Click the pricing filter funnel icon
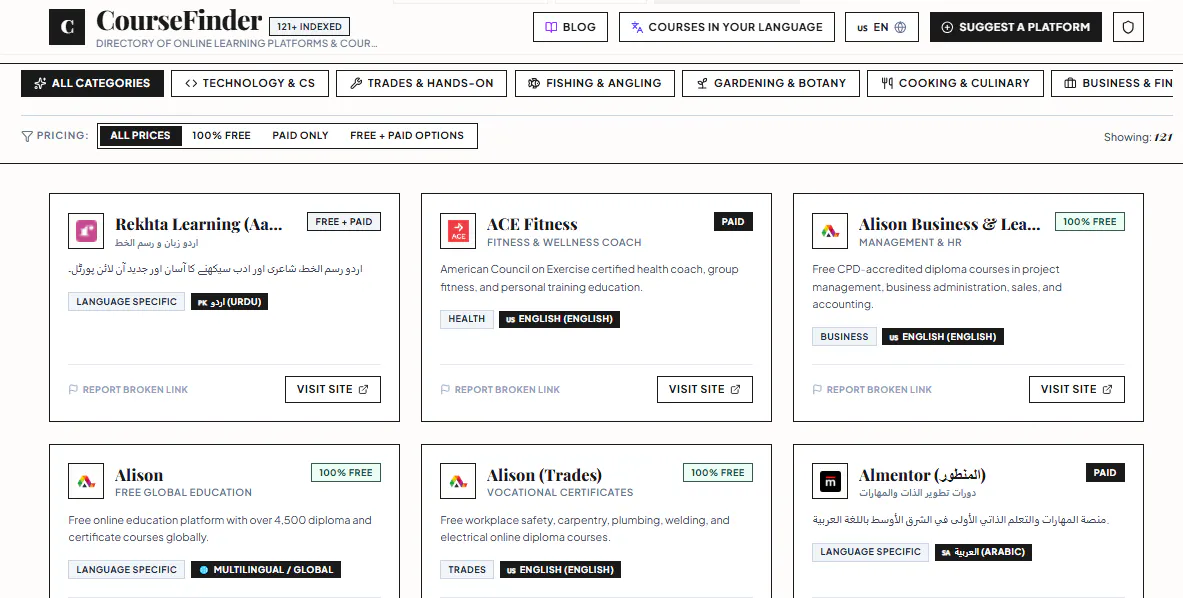 tap(27, 136)
